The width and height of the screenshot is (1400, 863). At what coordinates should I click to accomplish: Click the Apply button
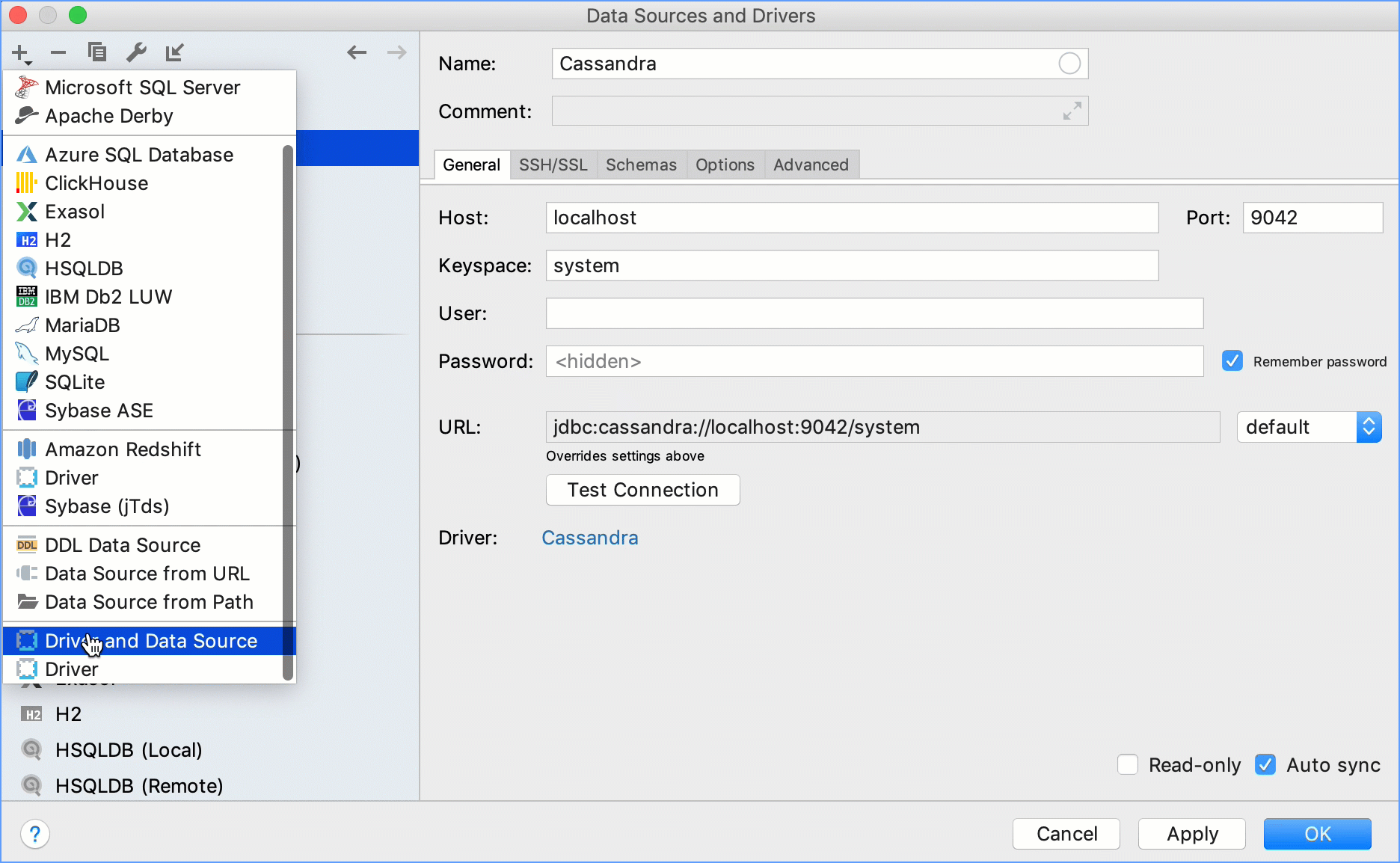pyautogui.click(x=1192, y=834)
